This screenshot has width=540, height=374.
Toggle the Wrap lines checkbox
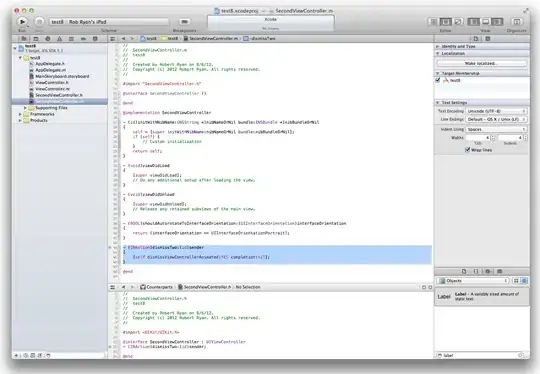pyautogui.click(x=467, y=150)
